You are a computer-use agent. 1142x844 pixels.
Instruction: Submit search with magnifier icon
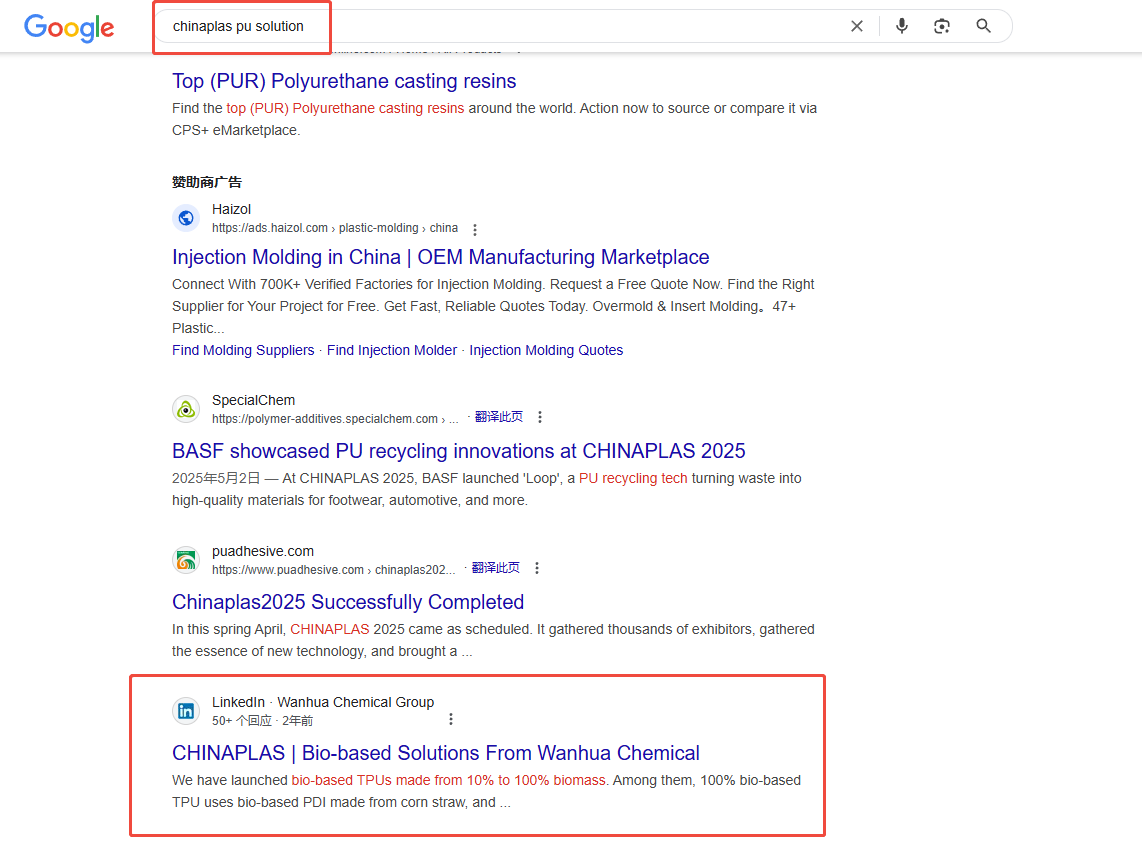pos(983,26)
